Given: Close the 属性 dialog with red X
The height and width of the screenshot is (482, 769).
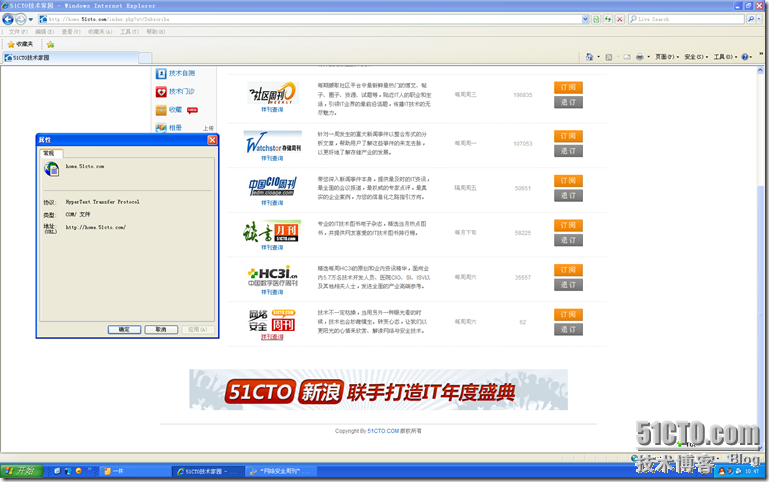Looking at the screenshot, I should coord(212,140).
